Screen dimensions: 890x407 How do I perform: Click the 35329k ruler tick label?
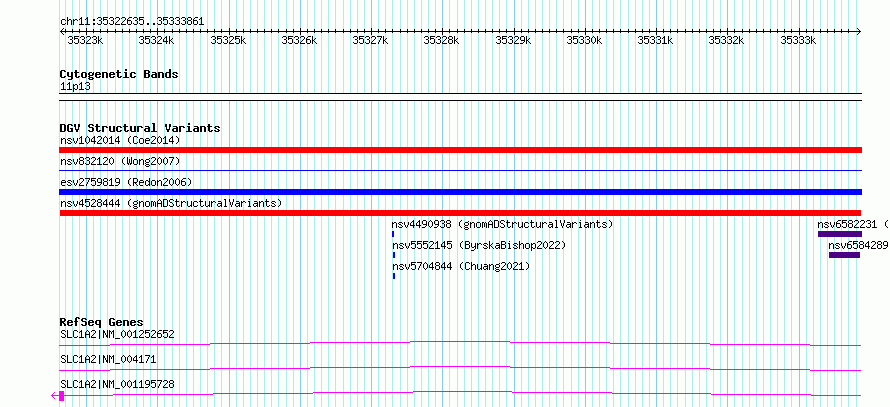tap(513, 40)
